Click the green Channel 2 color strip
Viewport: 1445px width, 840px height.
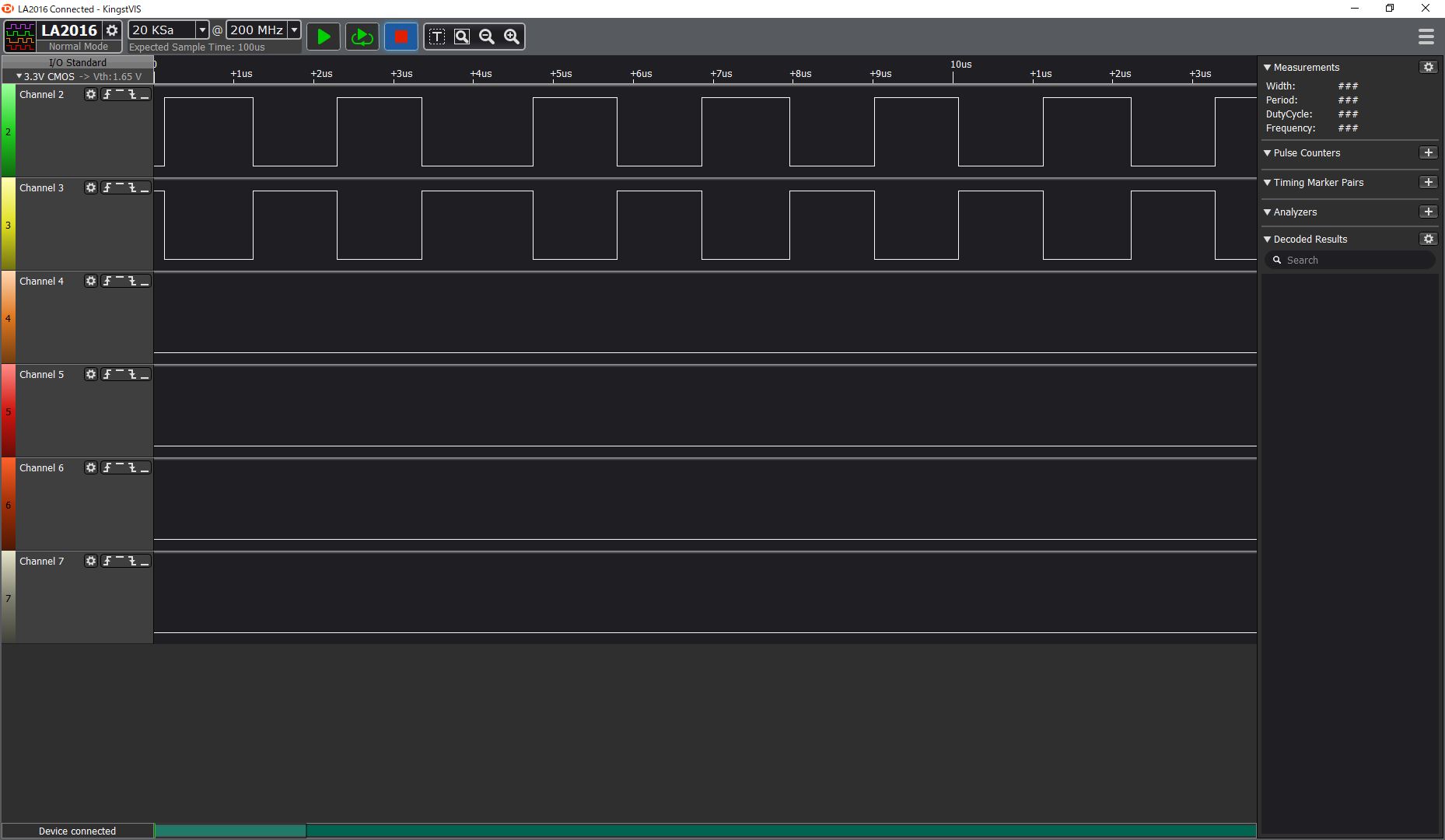pos(9,131)
